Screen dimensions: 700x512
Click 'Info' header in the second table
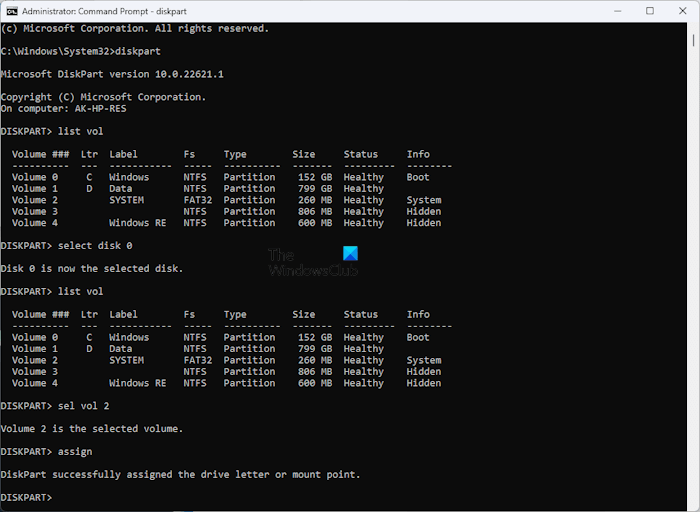coord(418,314)
